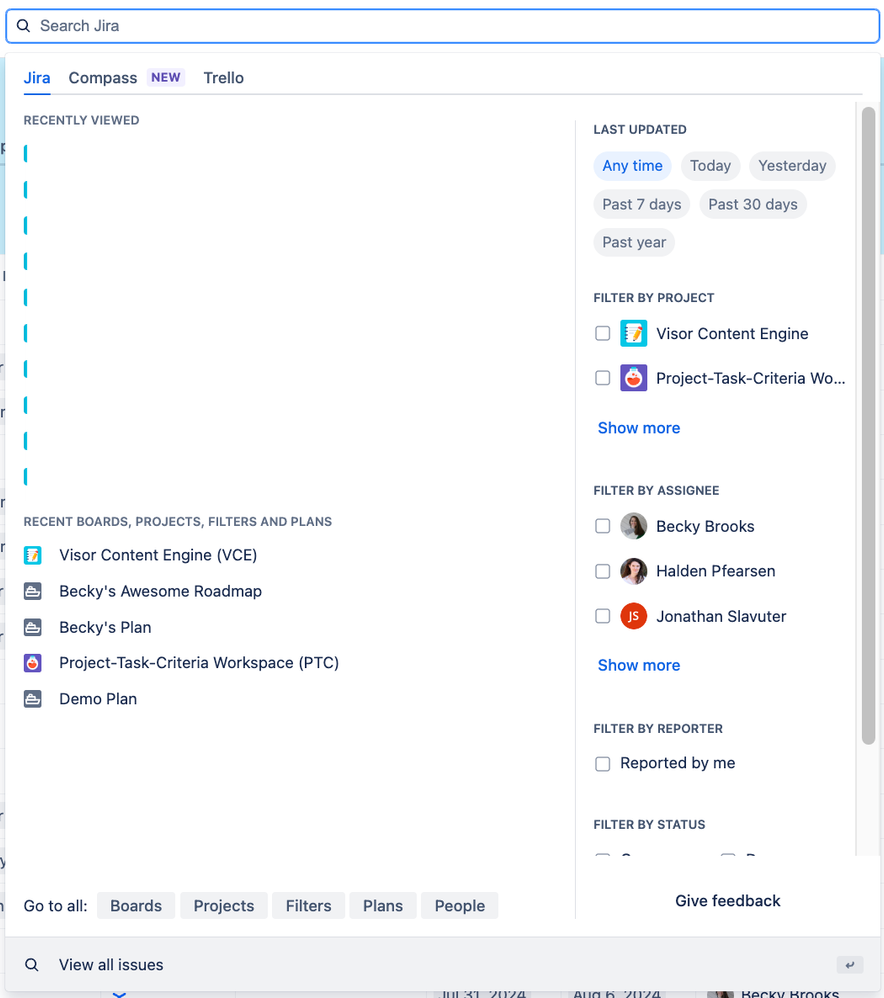Open View all issues
Image resolution: width=884 pixels, height=998 pixels.
(111, 964)
